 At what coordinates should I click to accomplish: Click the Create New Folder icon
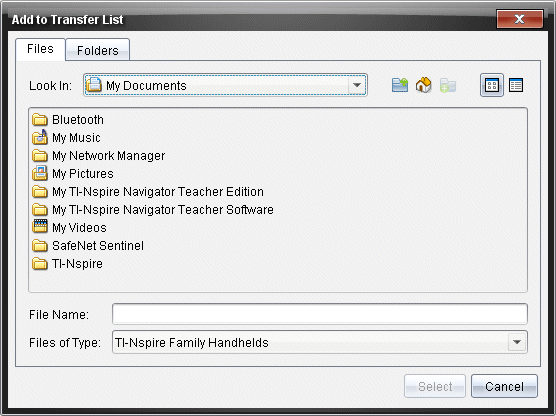pyautogui.click(x=447, y=85)
